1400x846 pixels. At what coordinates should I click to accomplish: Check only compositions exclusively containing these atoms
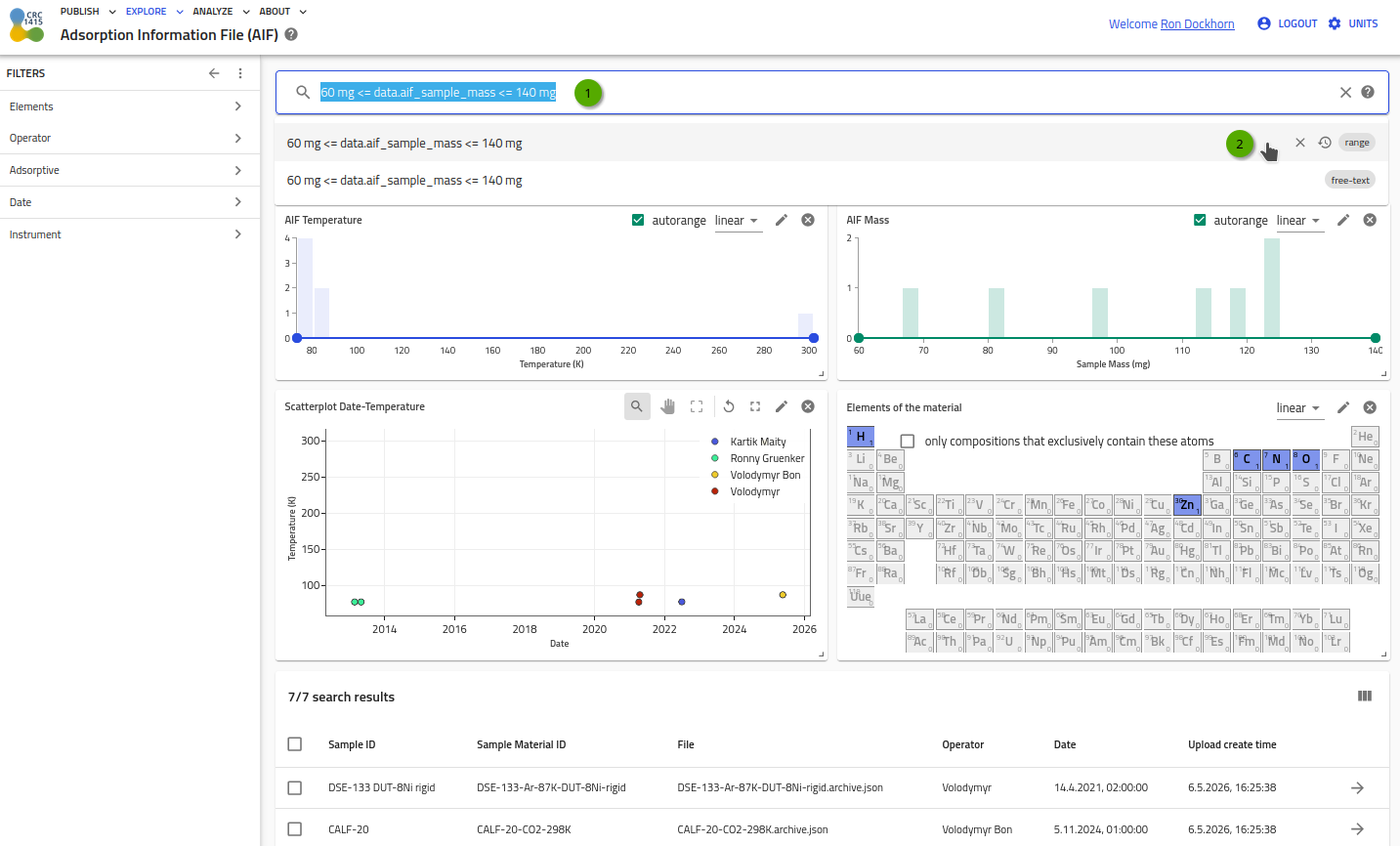(908, 442)
